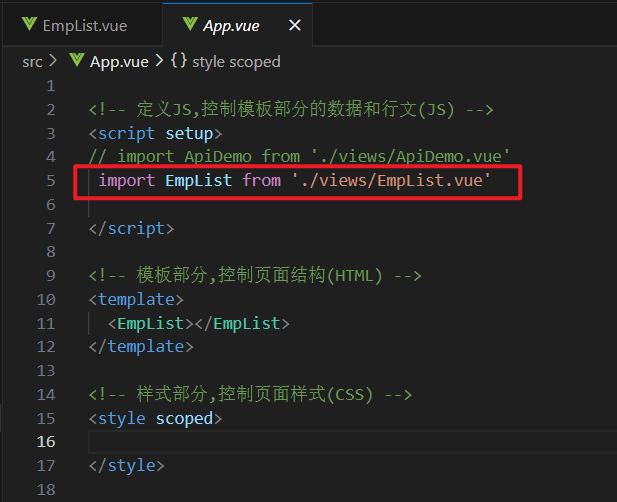Click commented import ApiDemo line
The width and height of the screenshot is (617, 502).
(299, 157)
